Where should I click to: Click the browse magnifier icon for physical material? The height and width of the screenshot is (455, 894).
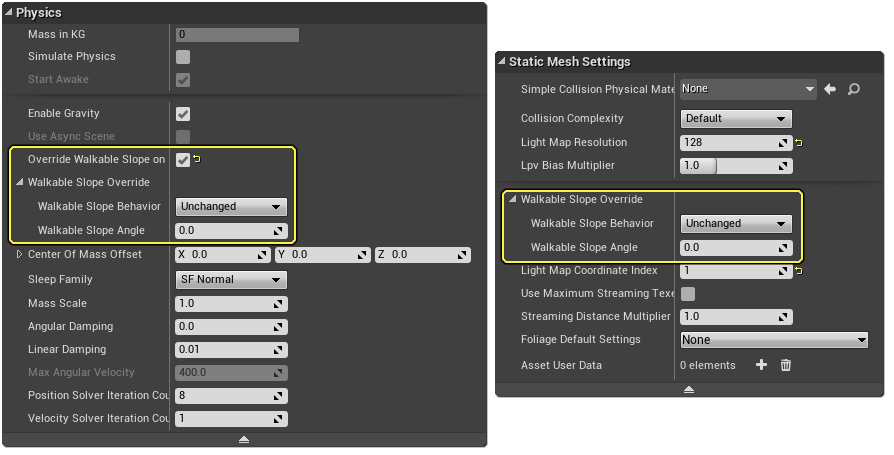pos(853,90)
